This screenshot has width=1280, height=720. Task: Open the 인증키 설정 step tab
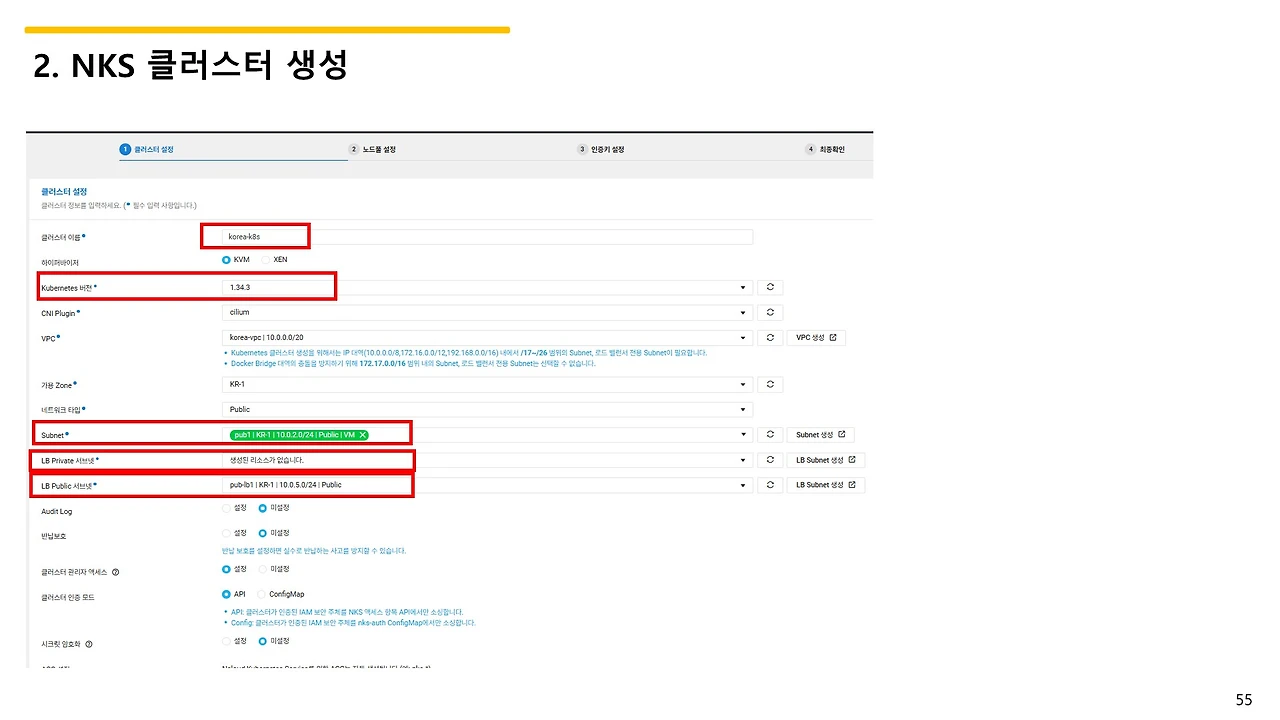tap(601, 149)
